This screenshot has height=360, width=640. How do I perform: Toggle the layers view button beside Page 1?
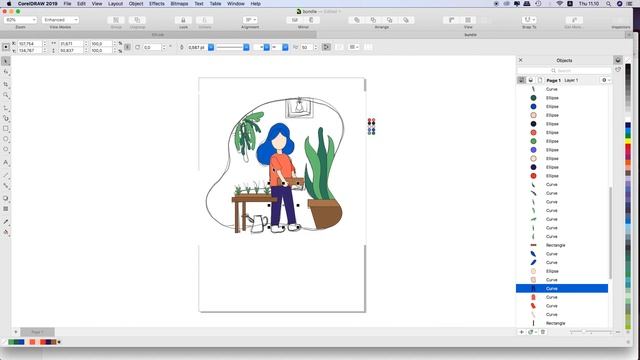[x=531, y=80]
